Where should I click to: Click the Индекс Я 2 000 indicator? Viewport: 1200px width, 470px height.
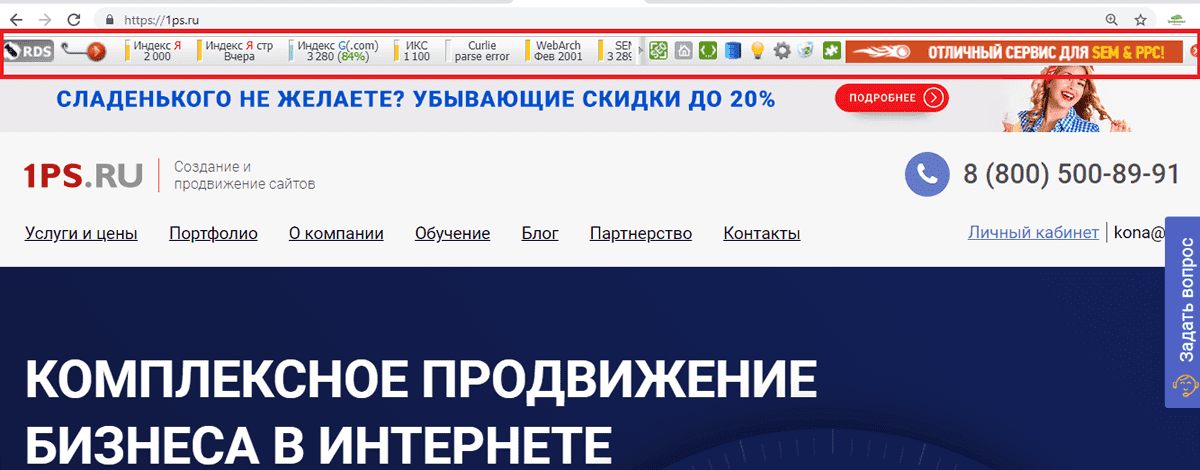pyautogui.click(x=155, y=51)
